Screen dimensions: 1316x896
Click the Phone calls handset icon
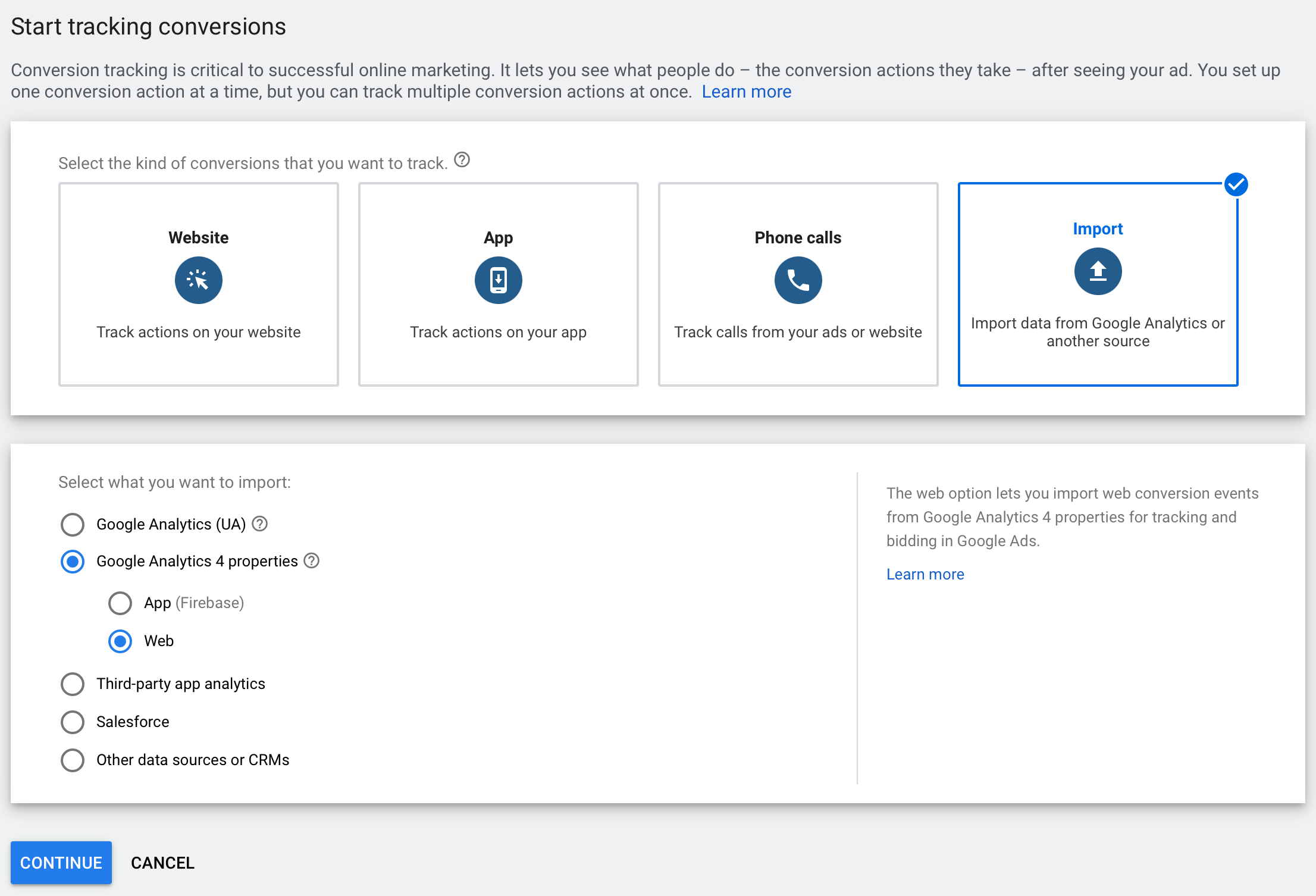(798, 280)
